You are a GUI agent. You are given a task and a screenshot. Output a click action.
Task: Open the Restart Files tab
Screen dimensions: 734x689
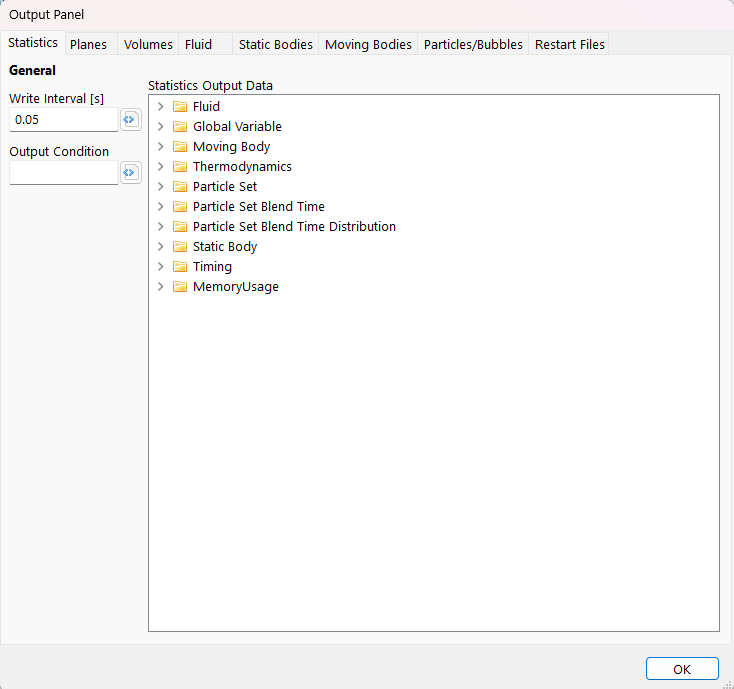tap(569, 45)
